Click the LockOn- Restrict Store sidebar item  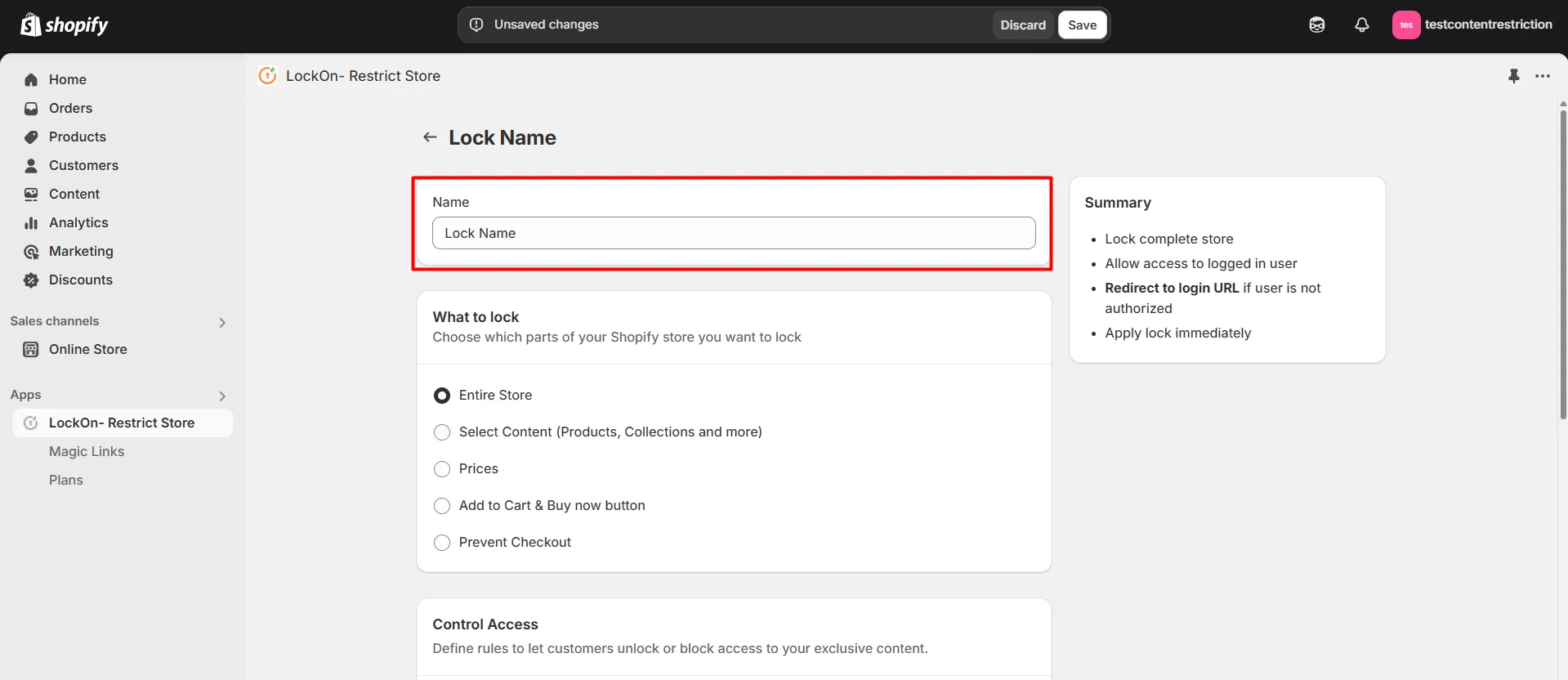click(x=123, y=423)
